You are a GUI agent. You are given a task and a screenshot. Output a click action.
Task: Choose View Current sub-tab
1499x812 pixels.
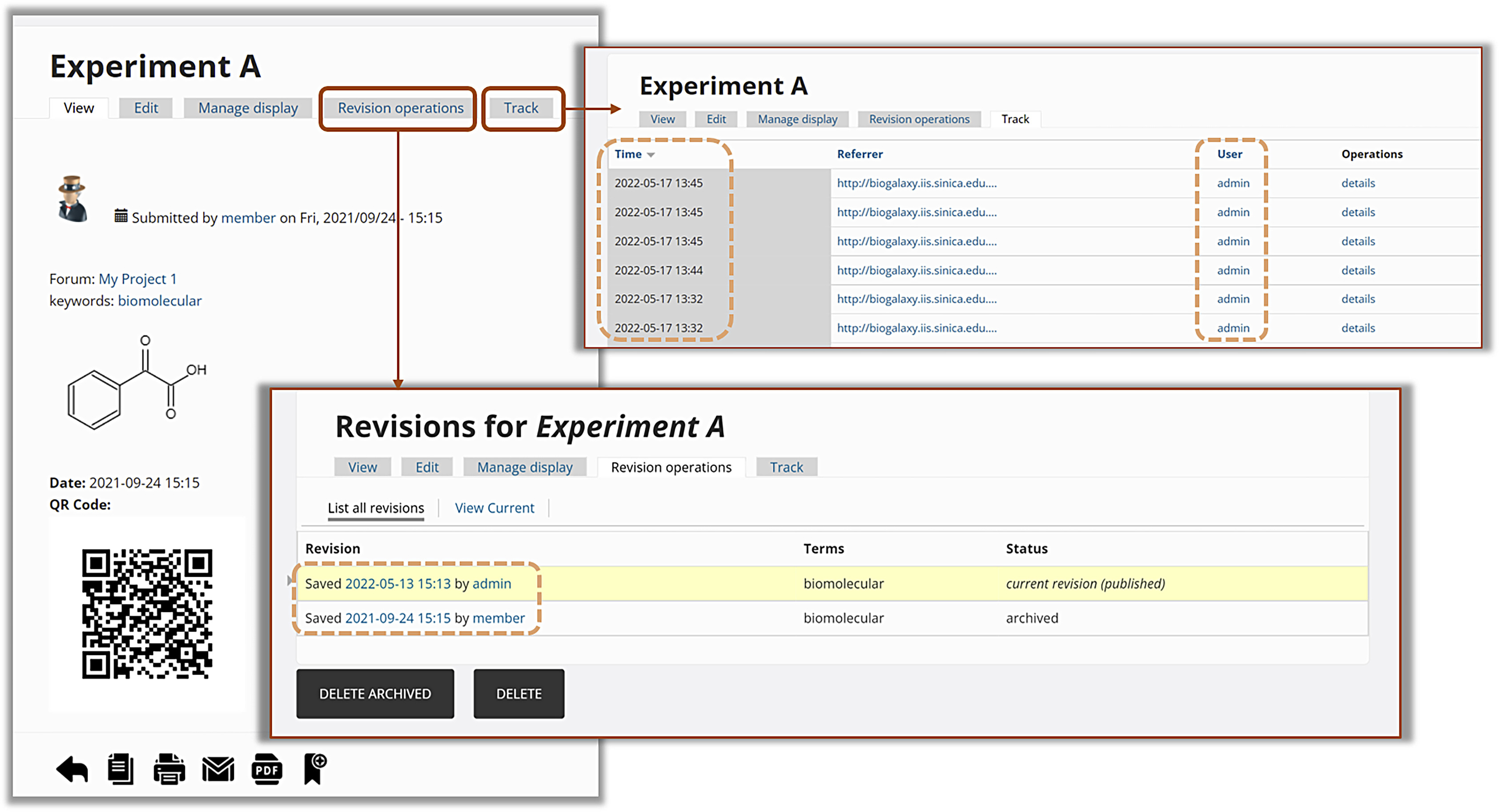pyautogui.click(x=494, y=508)
